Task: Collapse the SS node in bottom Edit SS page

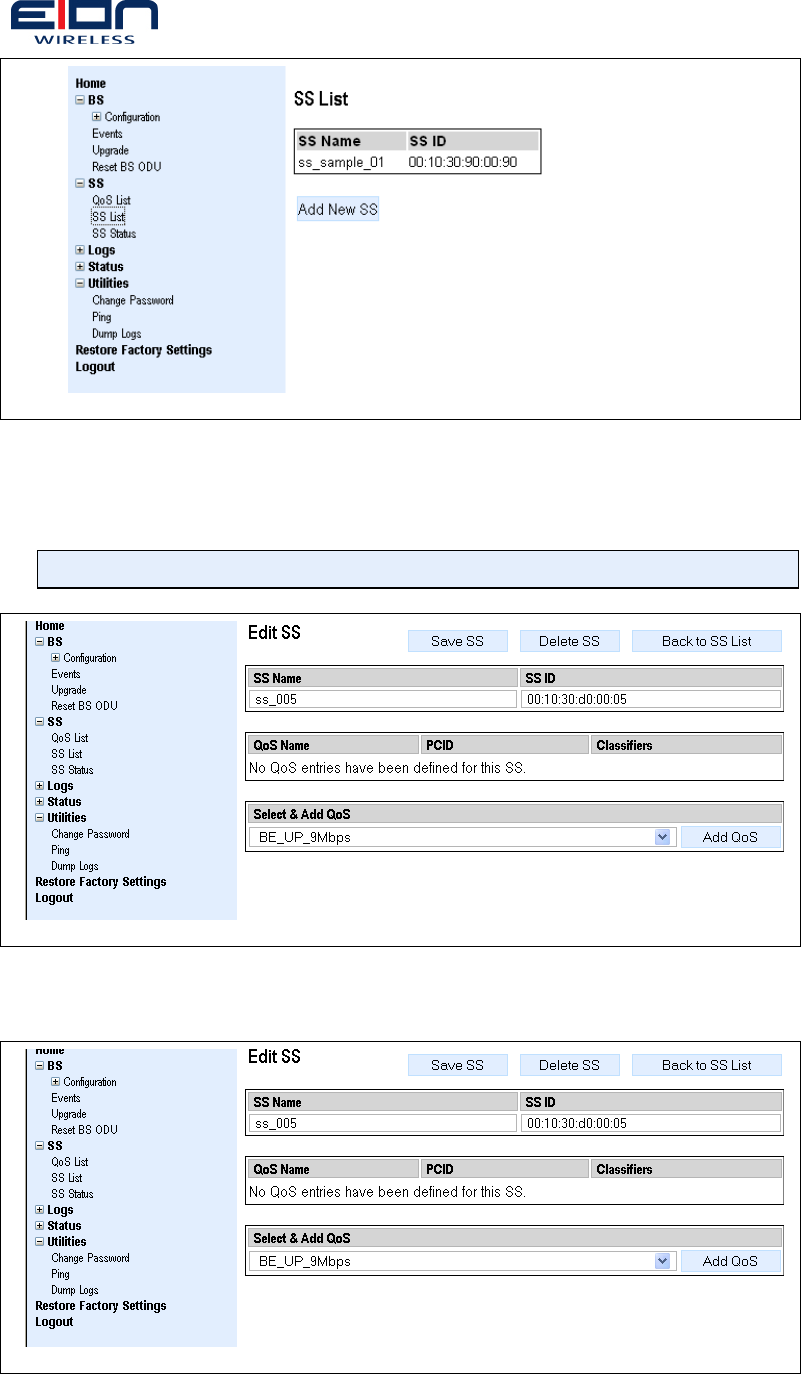Action: click(x=40, y=1146)
